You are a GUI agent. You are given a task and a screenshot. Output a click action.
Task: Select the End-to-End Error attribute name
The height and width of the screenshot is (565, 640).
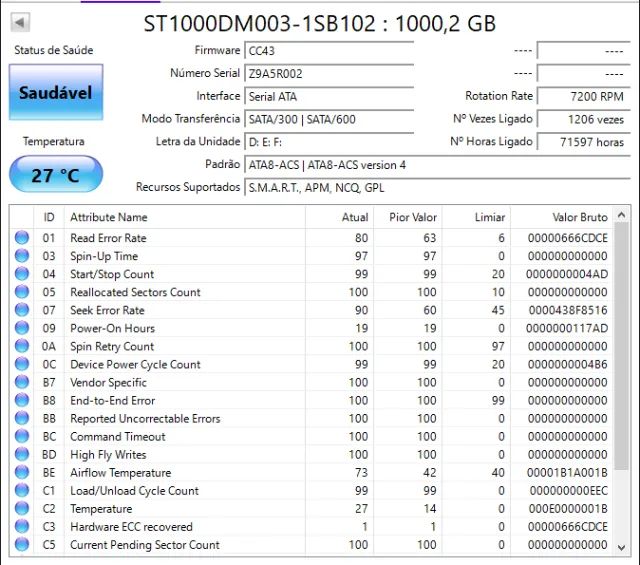pyautogui.click(x=112, y=400)
